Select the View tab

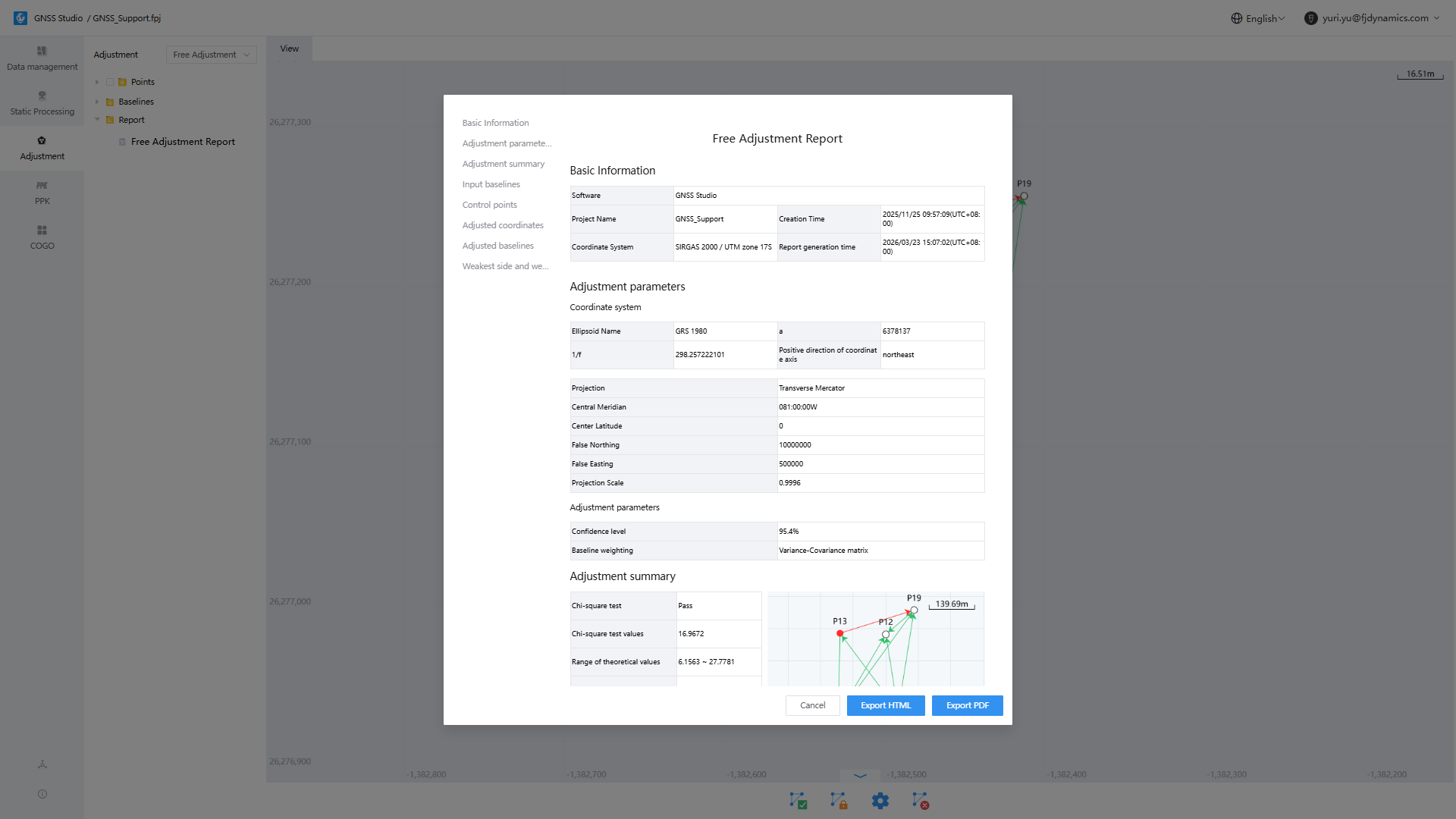pos(289,49)
